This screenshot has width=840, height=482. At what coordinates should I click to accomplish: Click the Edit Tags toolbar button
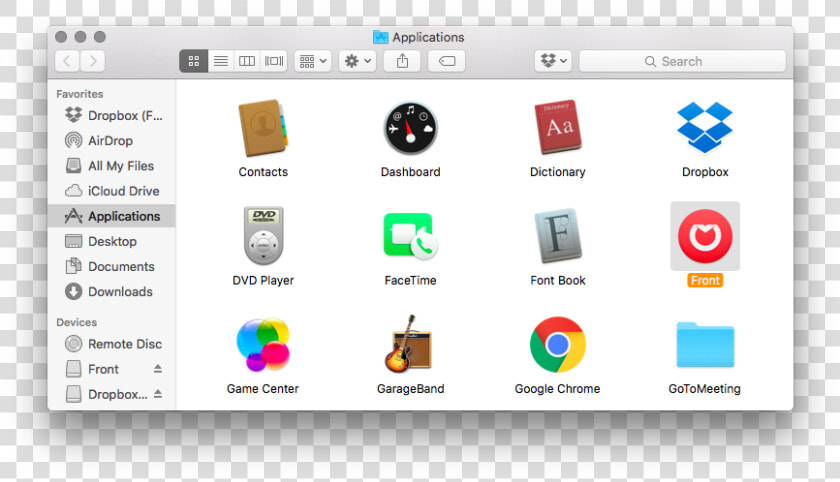click(446, 61)
